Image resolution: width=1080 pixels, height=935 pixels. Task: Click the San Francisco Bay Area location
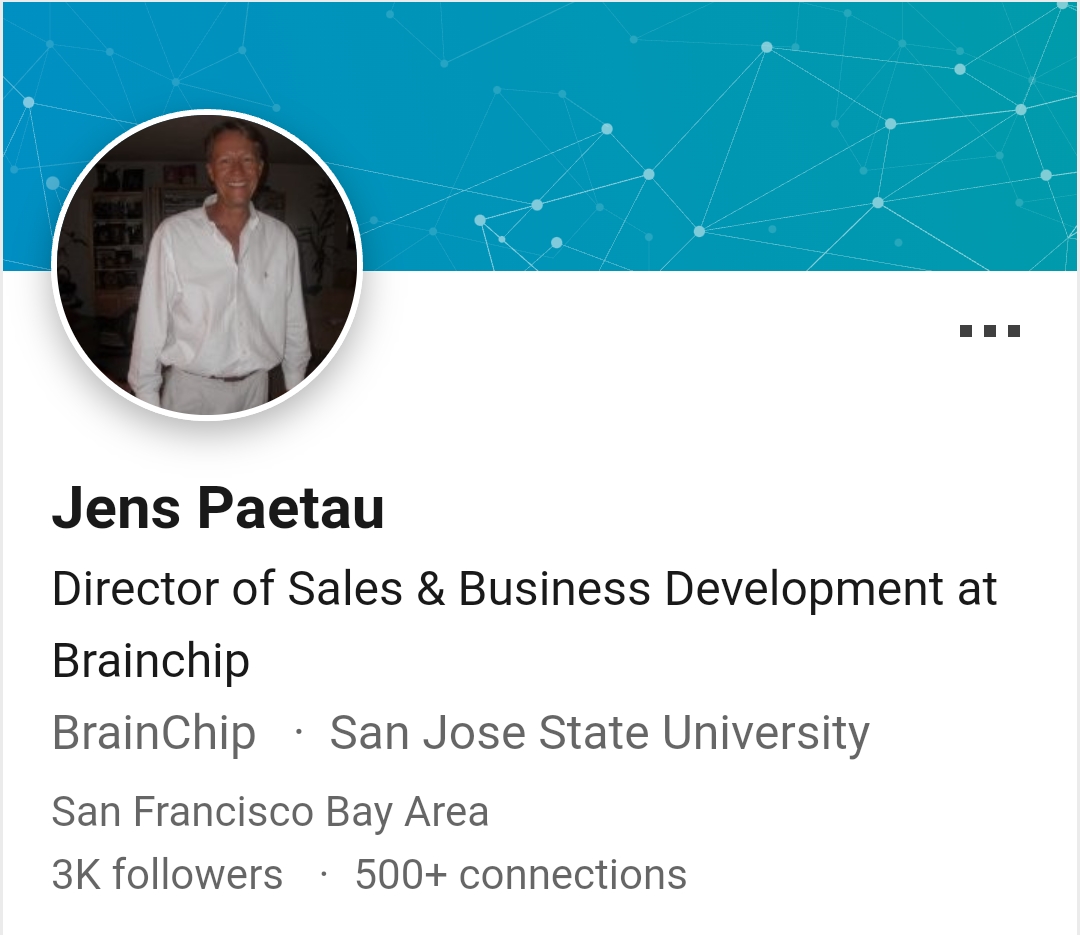[x=270, y=811]
